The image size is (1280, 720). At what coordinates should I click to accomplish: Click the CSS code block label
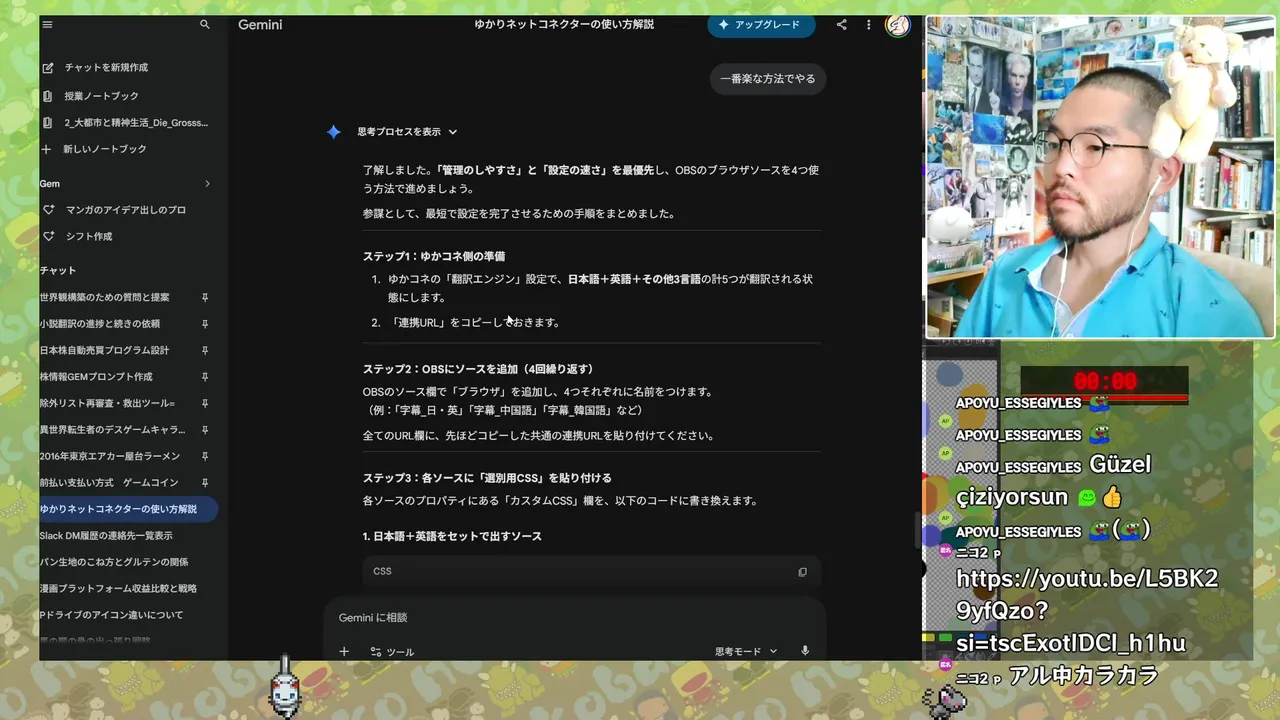pyautogui.click(x=382, y=571)
